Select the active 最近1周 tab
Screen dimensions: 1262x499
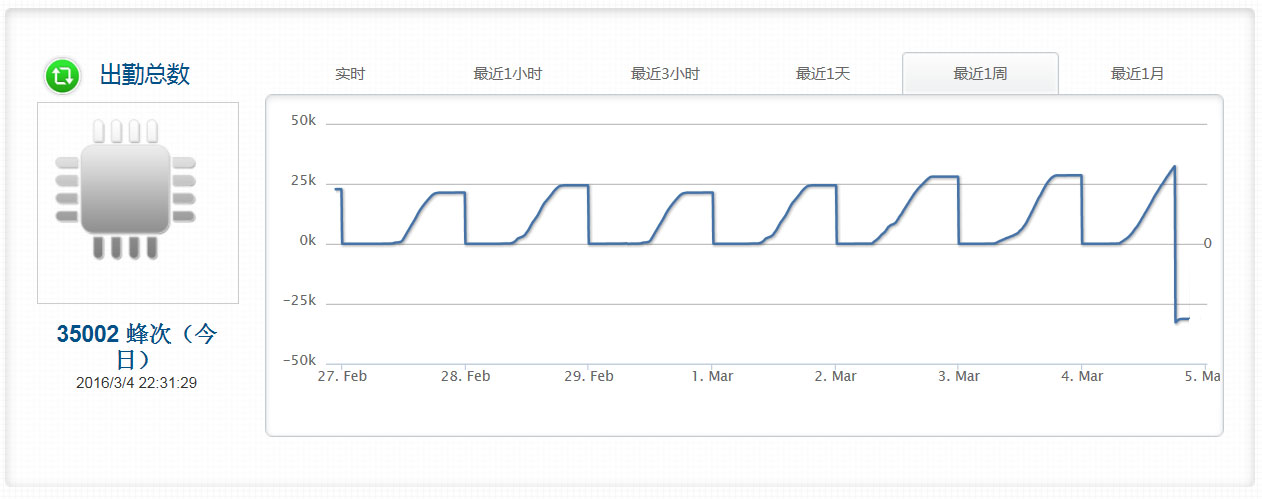[x=980, y=74]
